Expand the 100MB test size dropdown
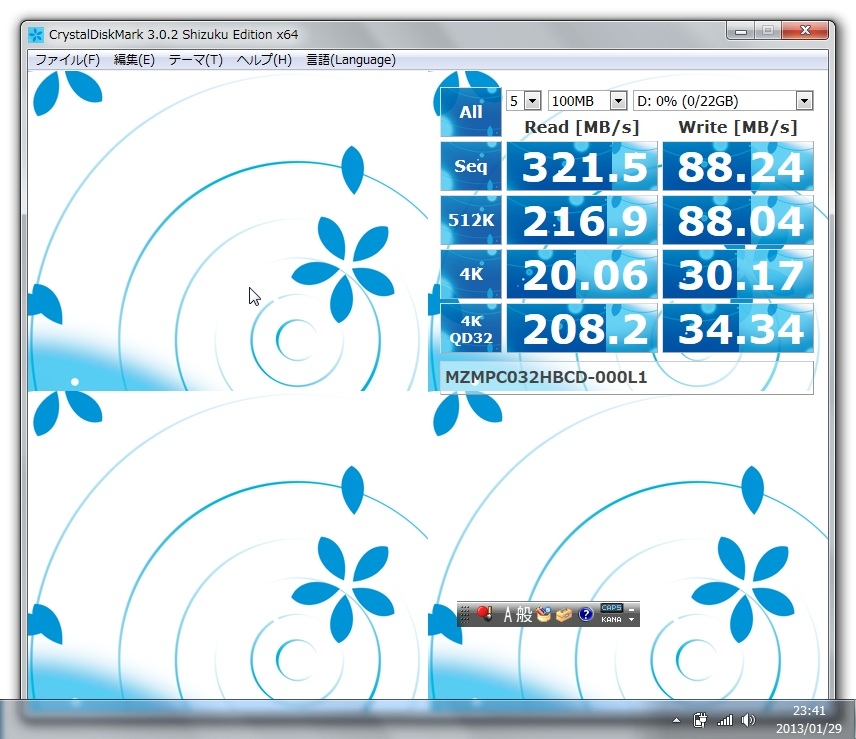 pyautogui.click(x=587, y=101)
